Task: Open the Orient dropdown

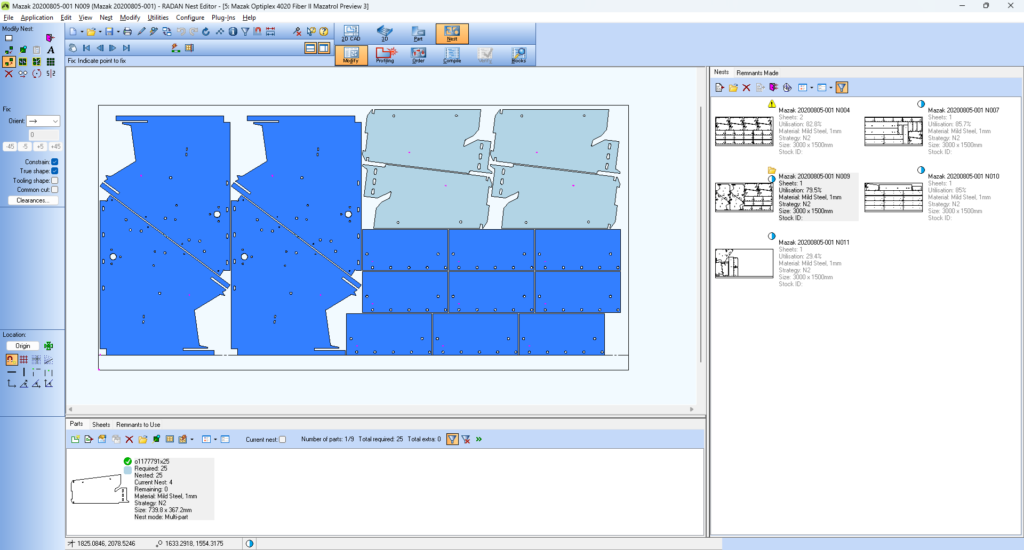Action: coord(43,121)
